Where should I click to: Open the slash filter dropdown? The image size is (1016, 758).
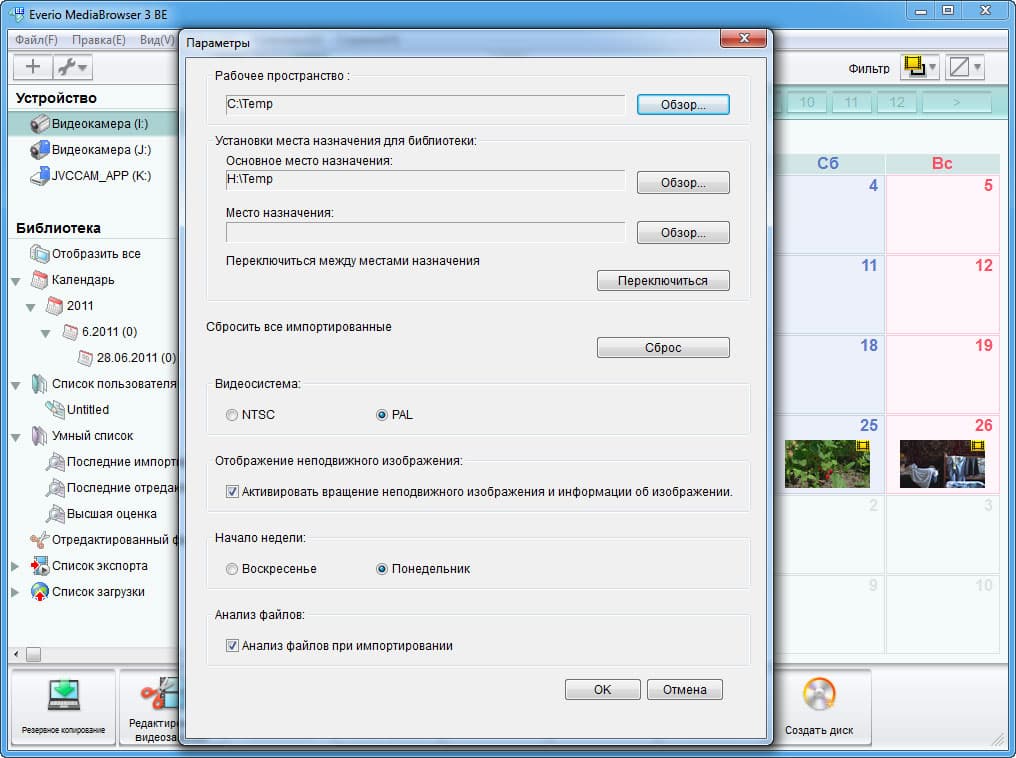pyautogui.click(x=965, y=67)
